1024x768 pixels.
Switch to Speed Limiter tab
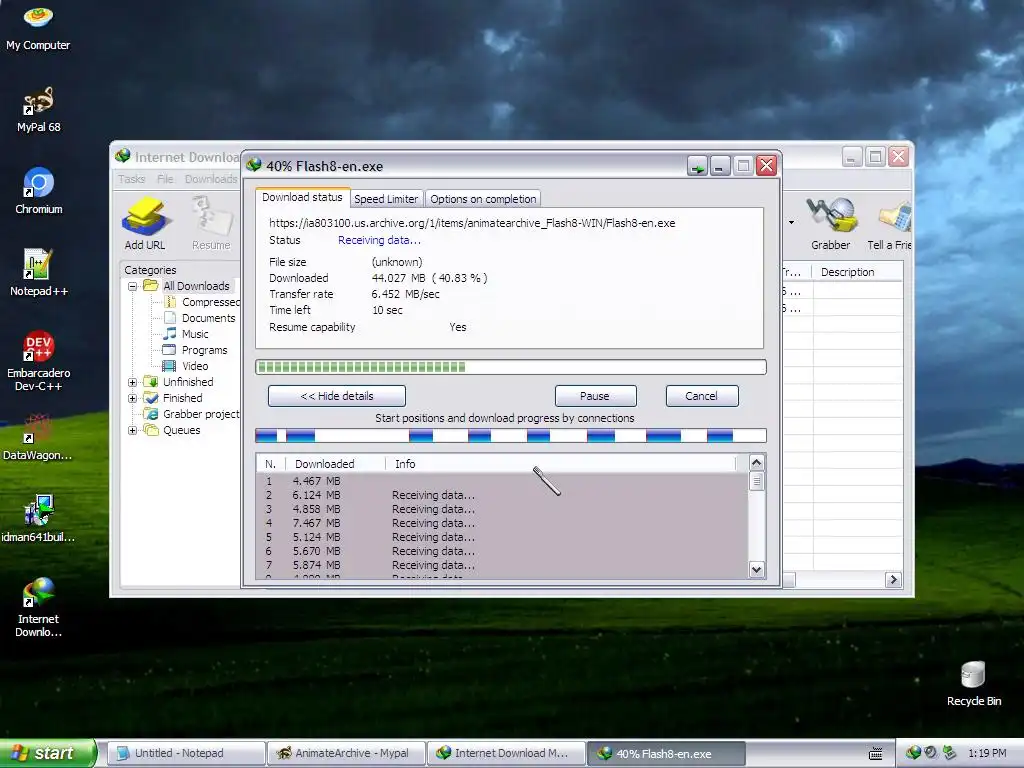pos(386,199)
